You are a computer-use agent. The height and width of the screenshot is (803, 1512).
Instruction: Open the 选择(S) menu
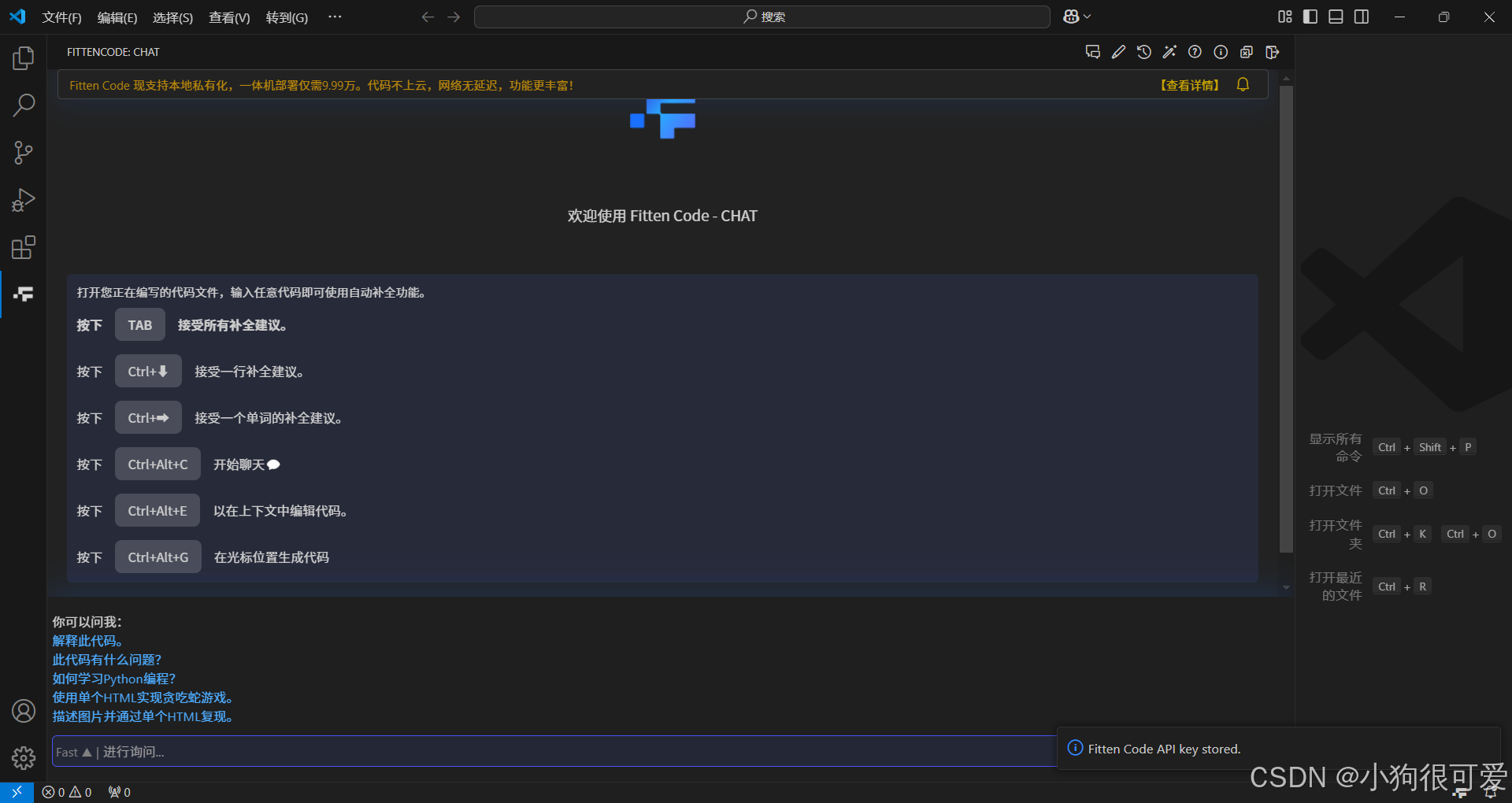coord(172,17)
